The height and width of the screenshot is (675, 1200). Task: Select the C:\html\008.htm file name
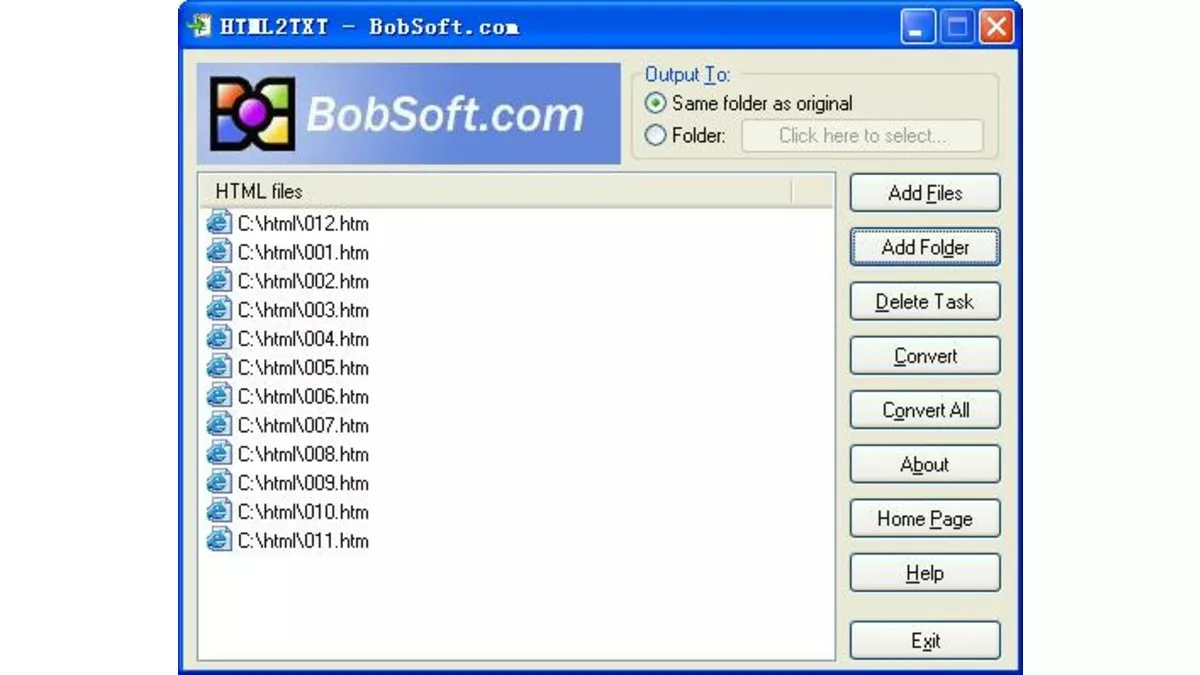click(x=303, y=454)
